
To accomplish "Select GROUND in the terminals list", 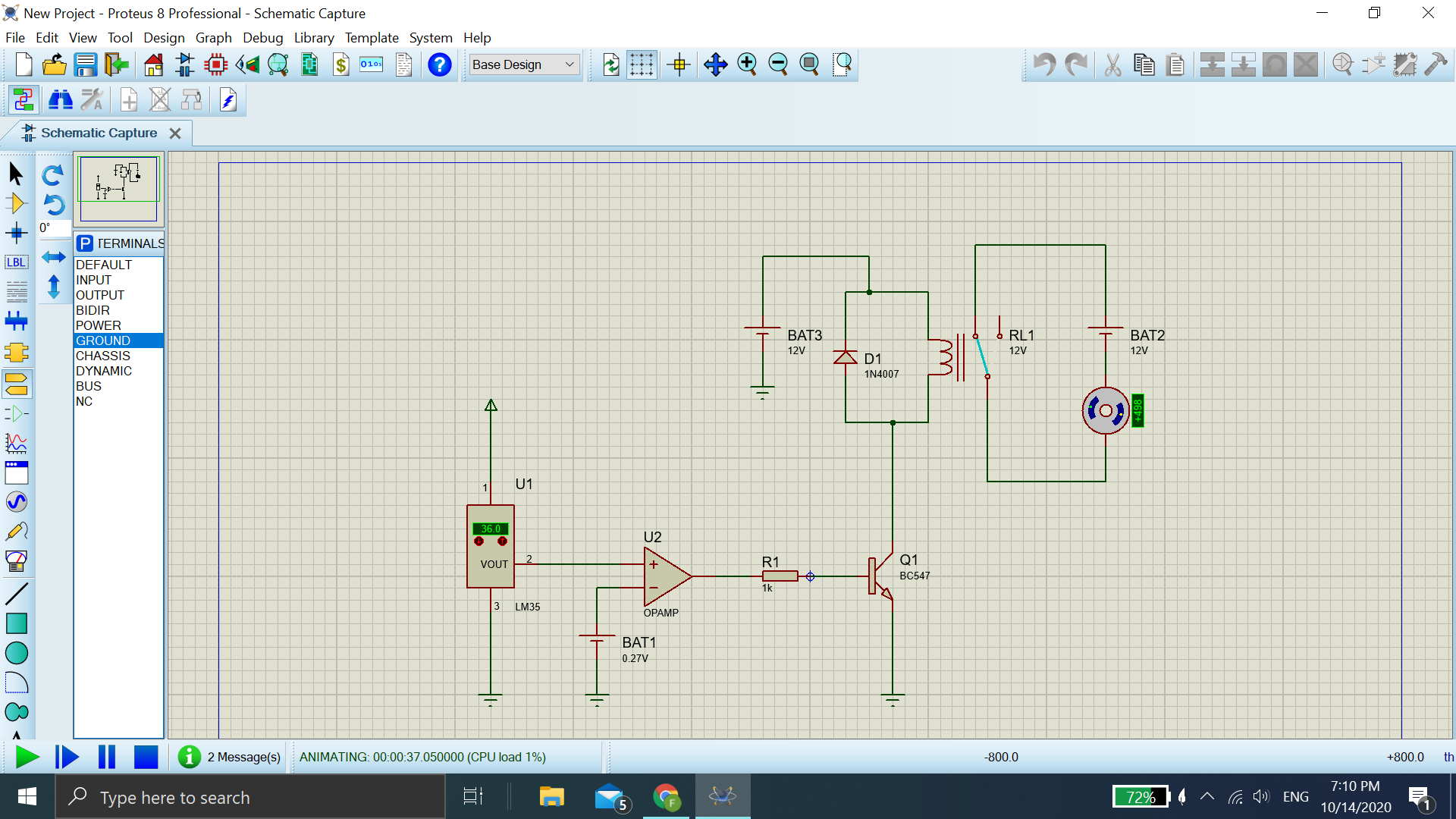I will point(103,340).
